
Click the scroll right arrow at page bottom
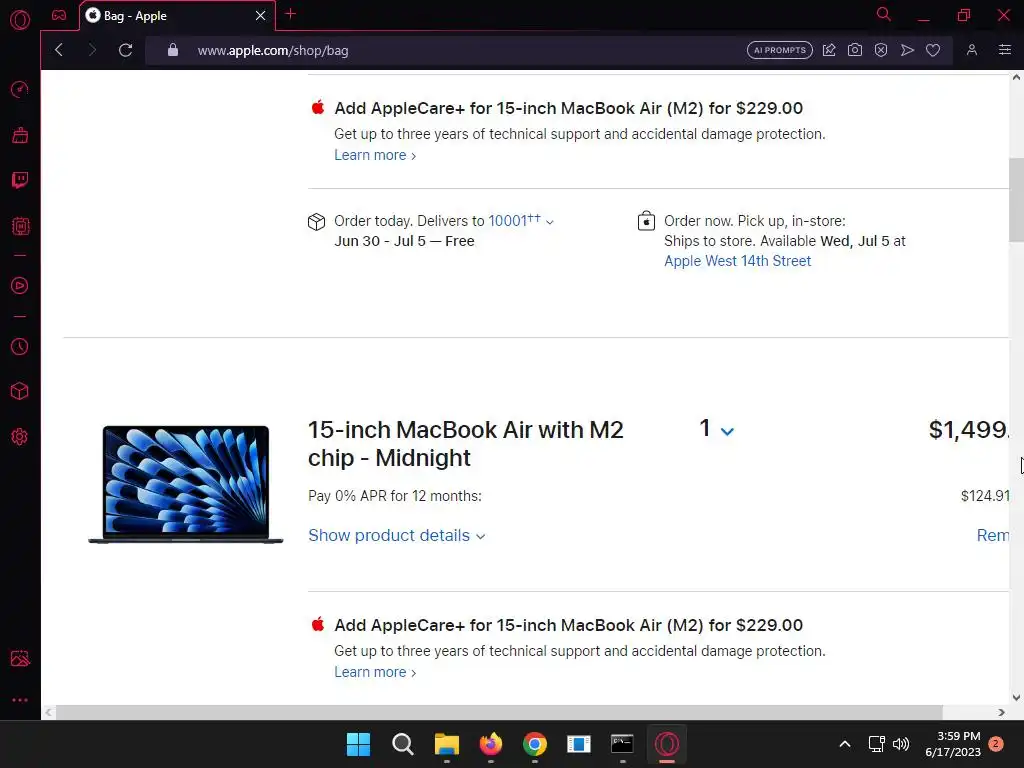pyautogui.click(x=1001, y=712)
